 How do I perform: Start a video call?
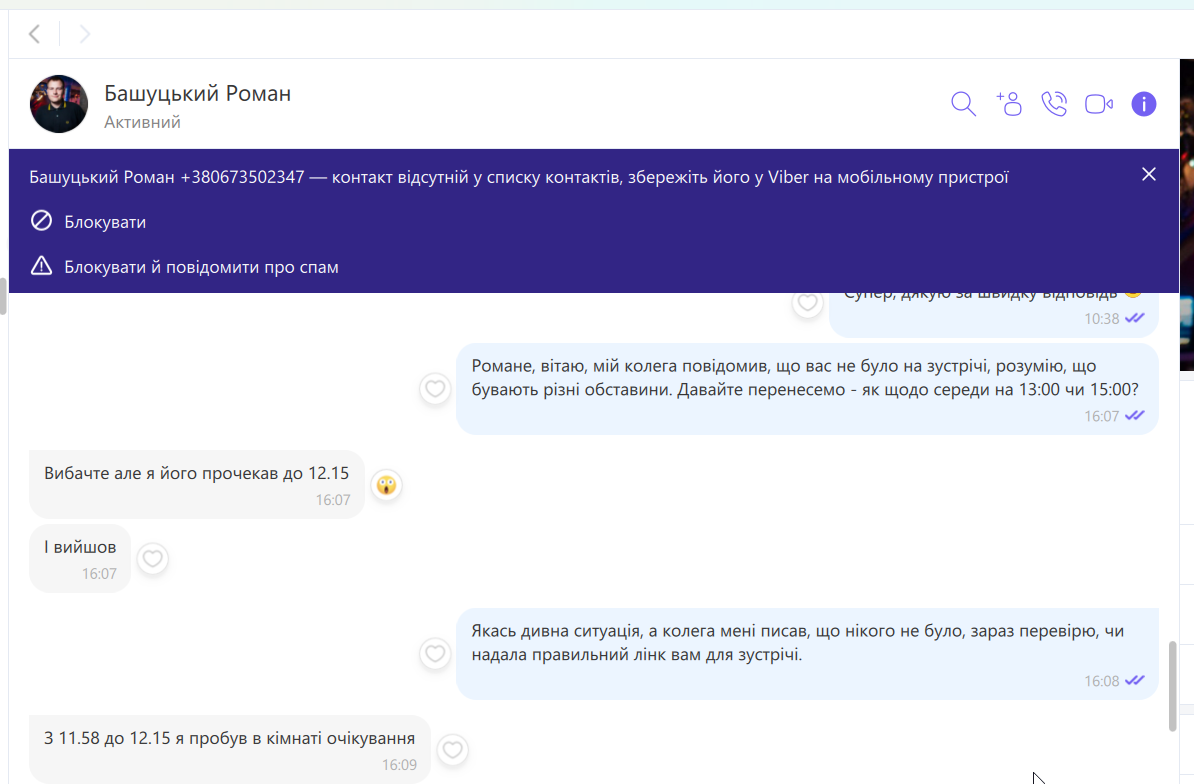click(x=1099, y=104)
